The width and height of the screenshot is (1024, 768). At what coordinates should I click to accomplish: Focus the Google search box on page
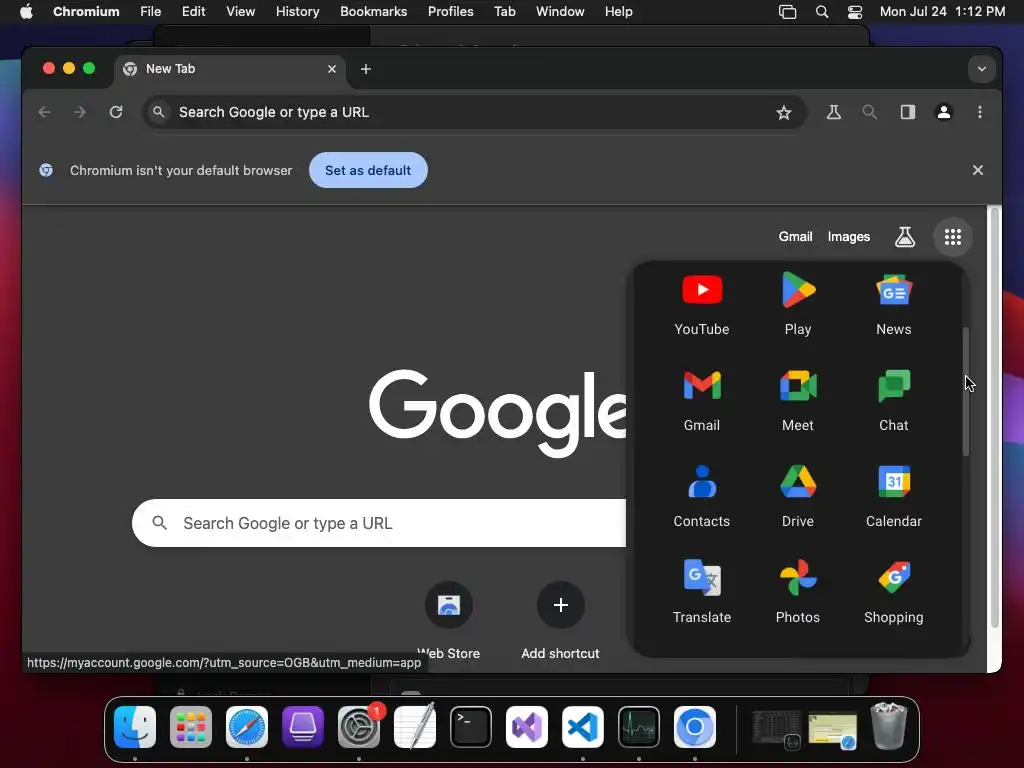click(379, 523)
